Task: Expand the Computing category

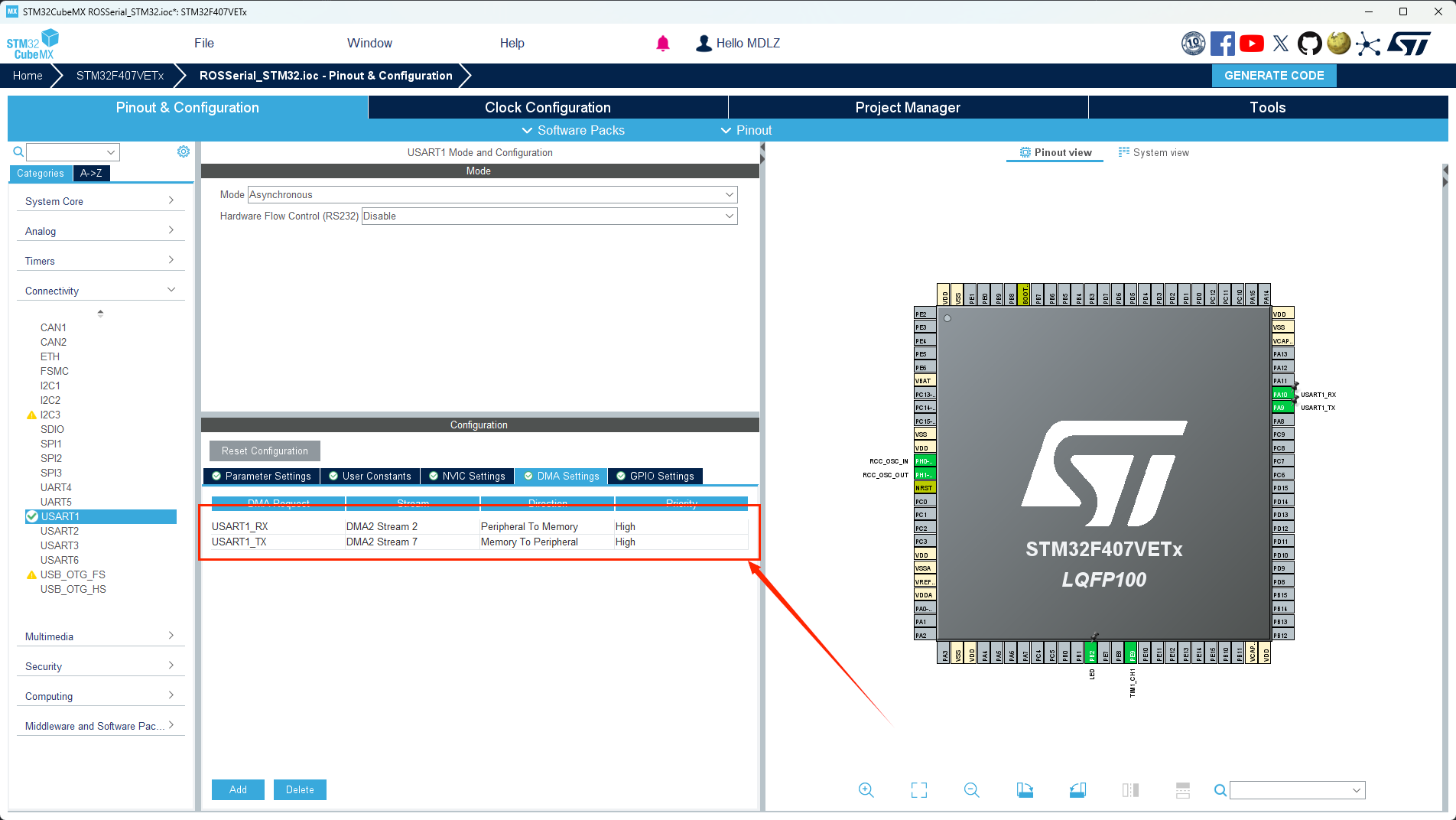Action: (101, 696)
